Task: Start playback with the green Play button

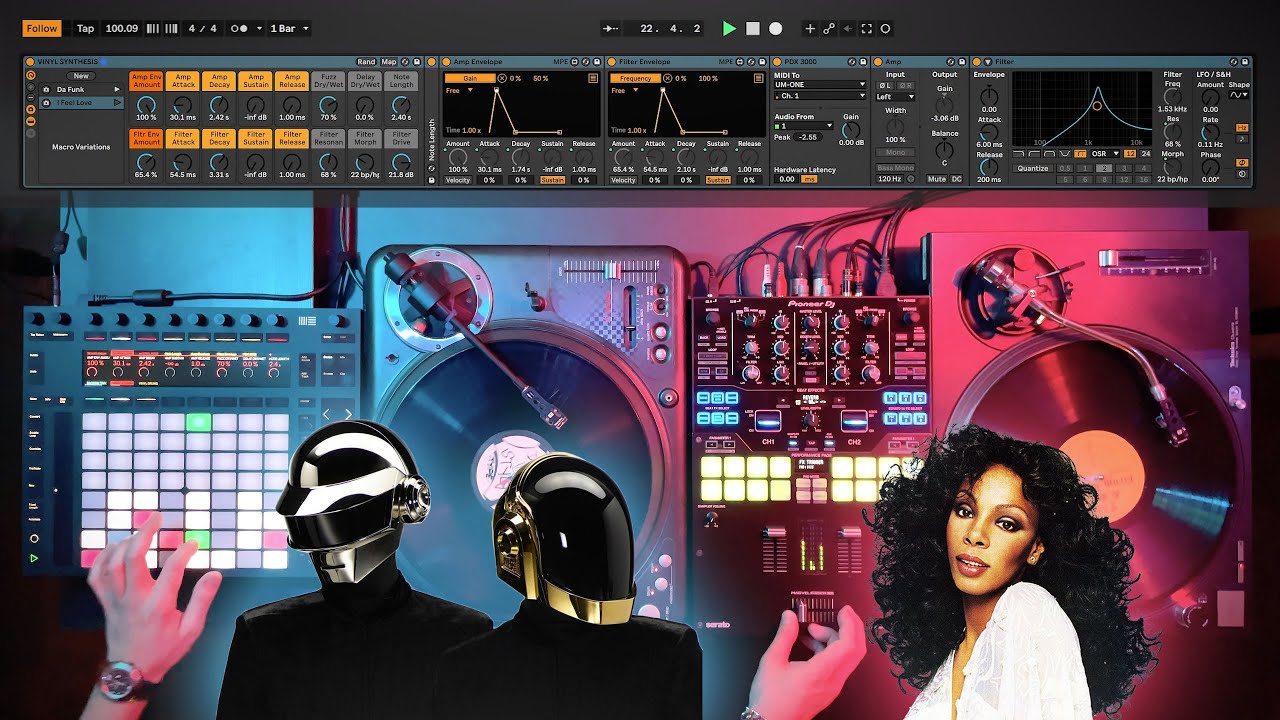Action: pos(729,29)
